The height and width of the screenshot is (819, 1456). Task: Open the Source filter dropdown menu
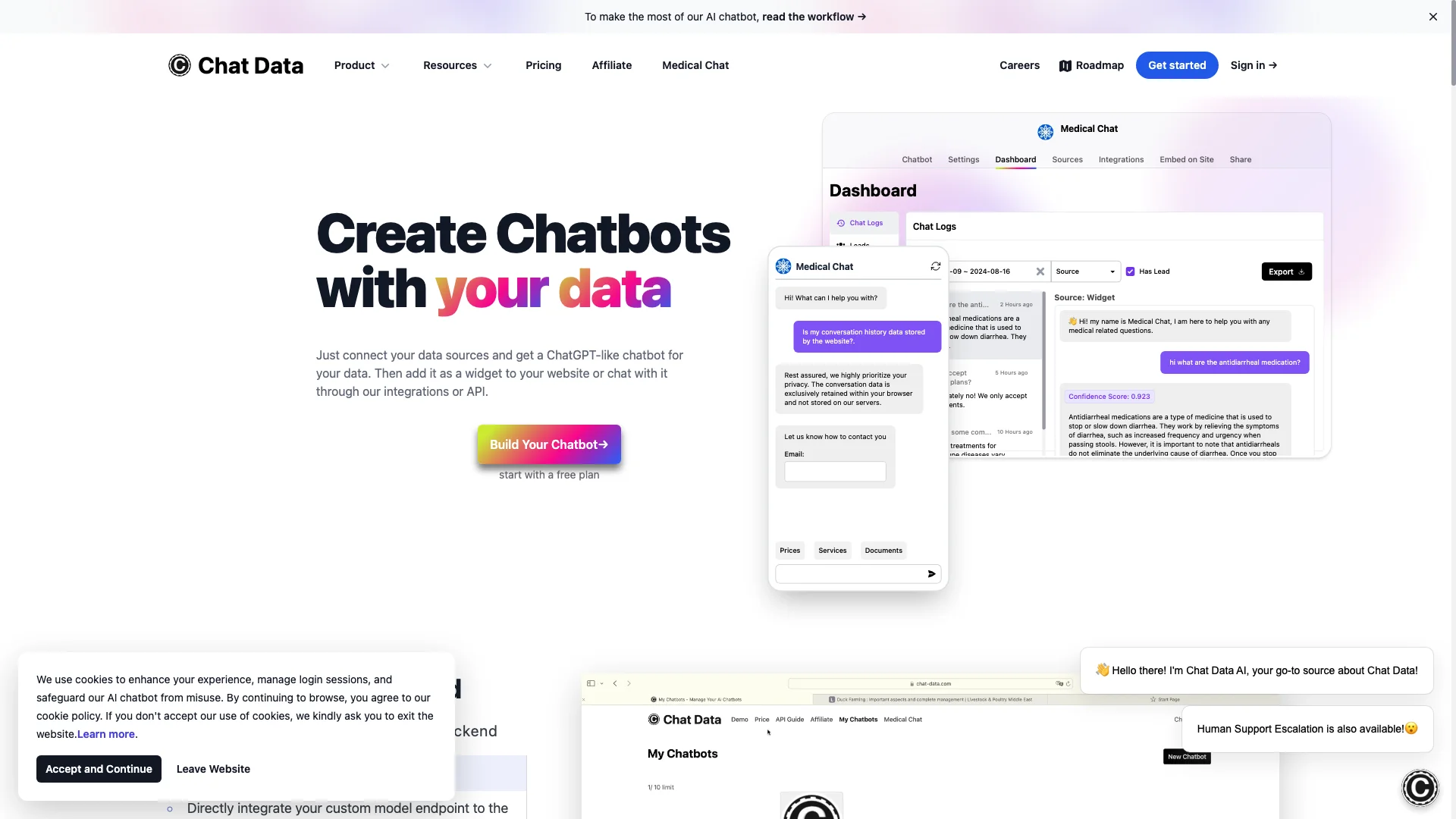coord(1086,271)
